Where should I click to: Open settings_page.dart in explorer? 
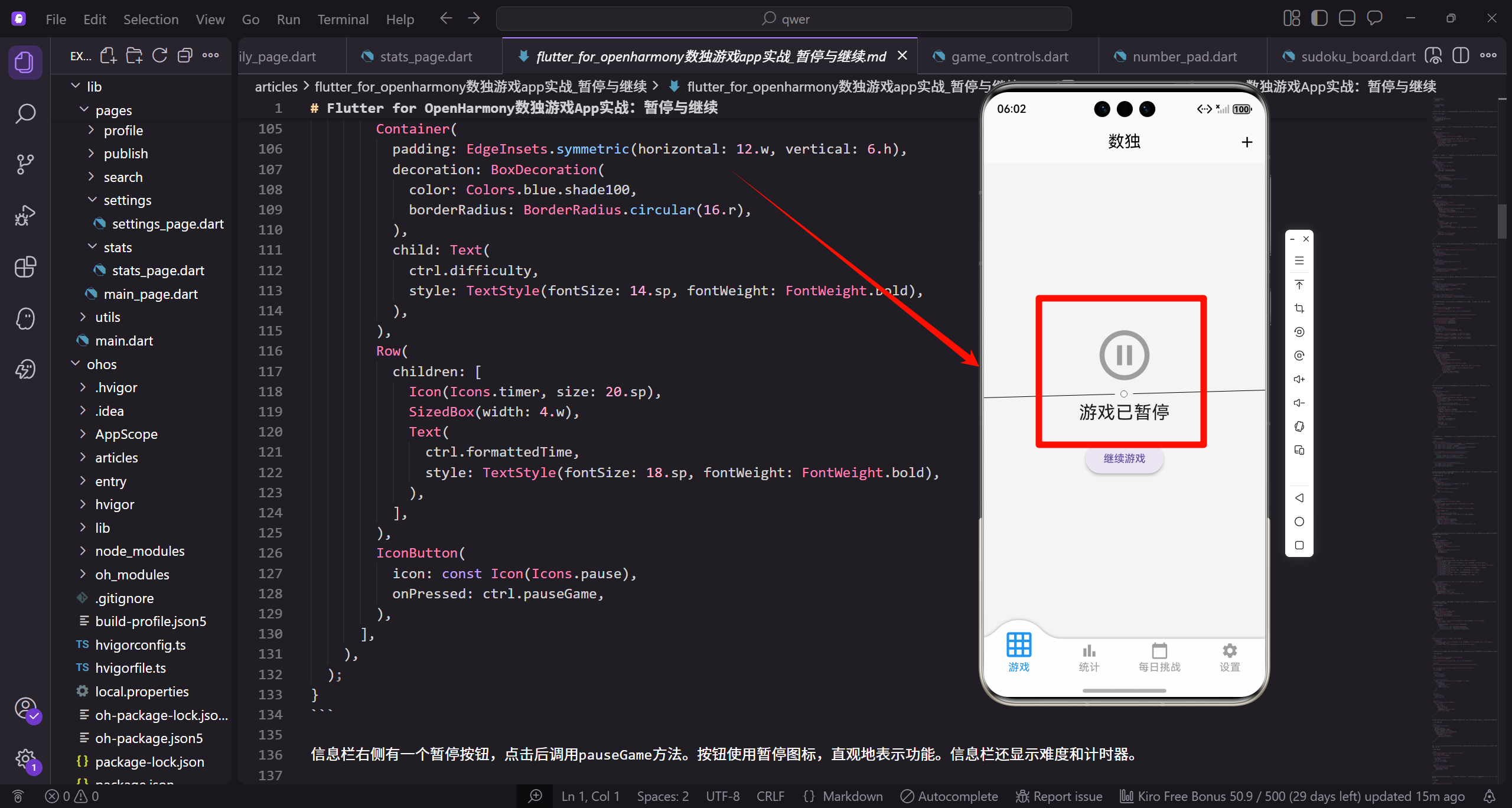pos(141,224)
